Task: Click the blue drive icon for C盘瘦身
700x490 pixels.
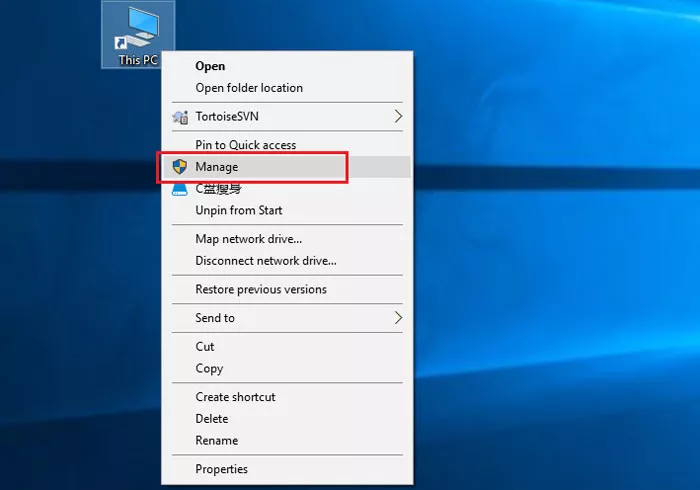Action: tap(180, 189)
